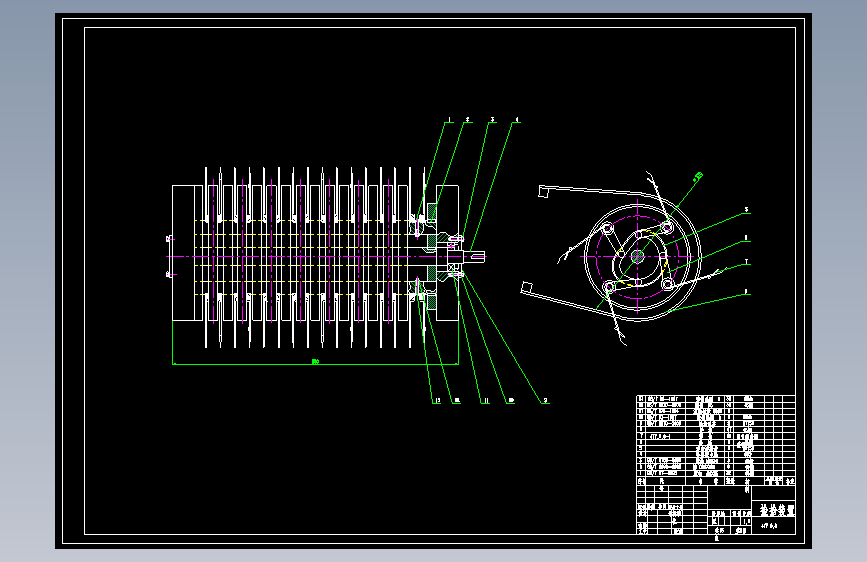Select part callout number 10 label
Viewport: 867px width, 562px height.
(511, 400)
